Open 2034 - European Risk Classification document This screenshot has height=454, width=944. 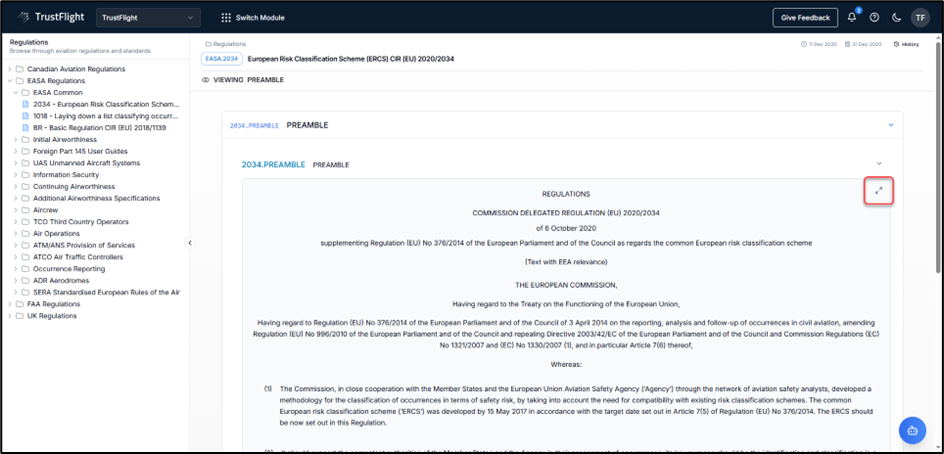pos(101,104)
